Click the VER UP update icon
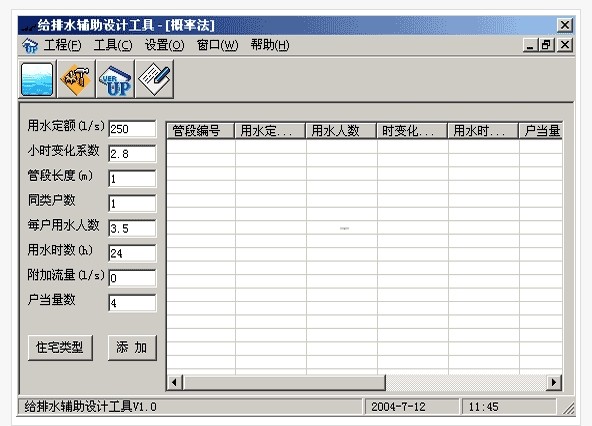This screenshot has height=426, width=592. click(x=116, y=79)
